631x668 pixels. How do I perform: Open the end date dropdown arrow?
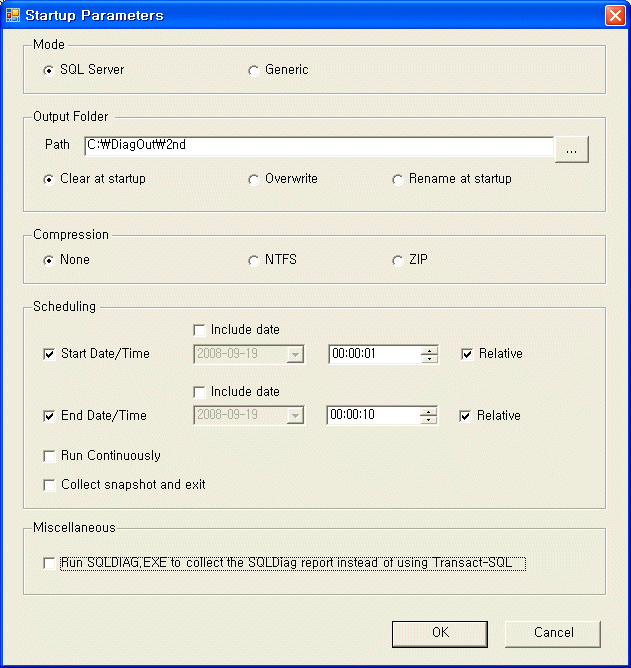click(295, 416)
